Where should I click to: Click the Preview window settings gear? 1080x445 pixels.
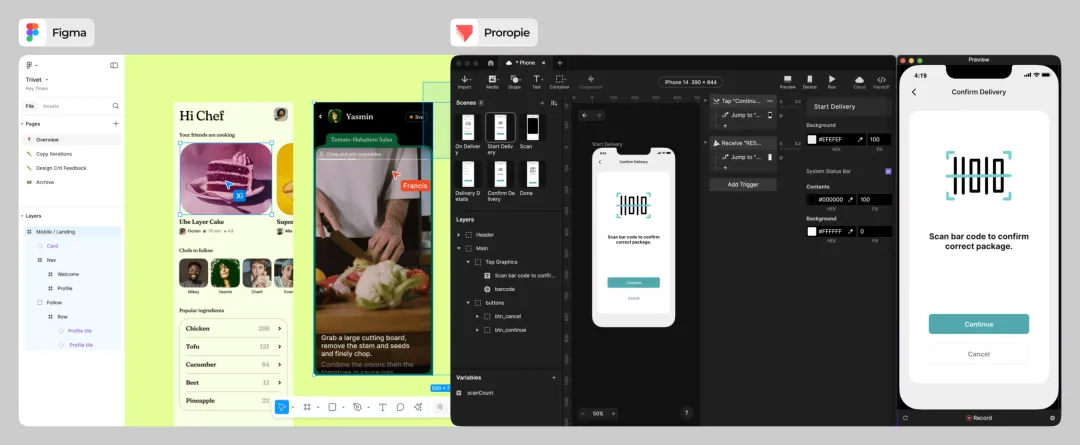(x=1052, y=417)
